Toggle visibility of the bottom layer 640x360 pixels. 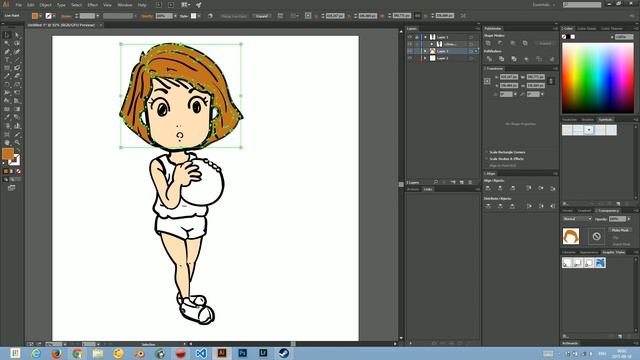point(409,58)
